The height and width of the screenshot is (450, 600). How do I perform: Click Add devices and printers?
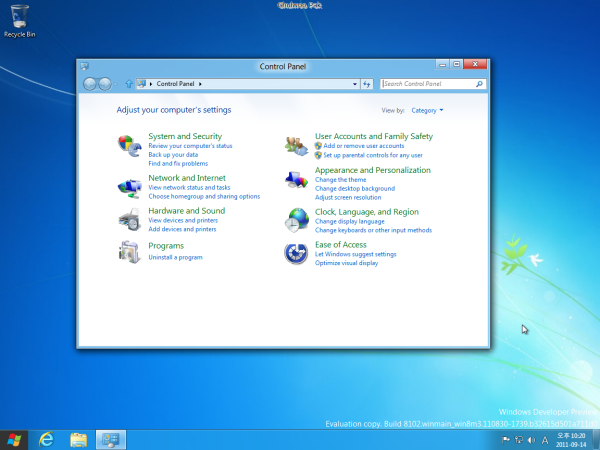point(182,229)
